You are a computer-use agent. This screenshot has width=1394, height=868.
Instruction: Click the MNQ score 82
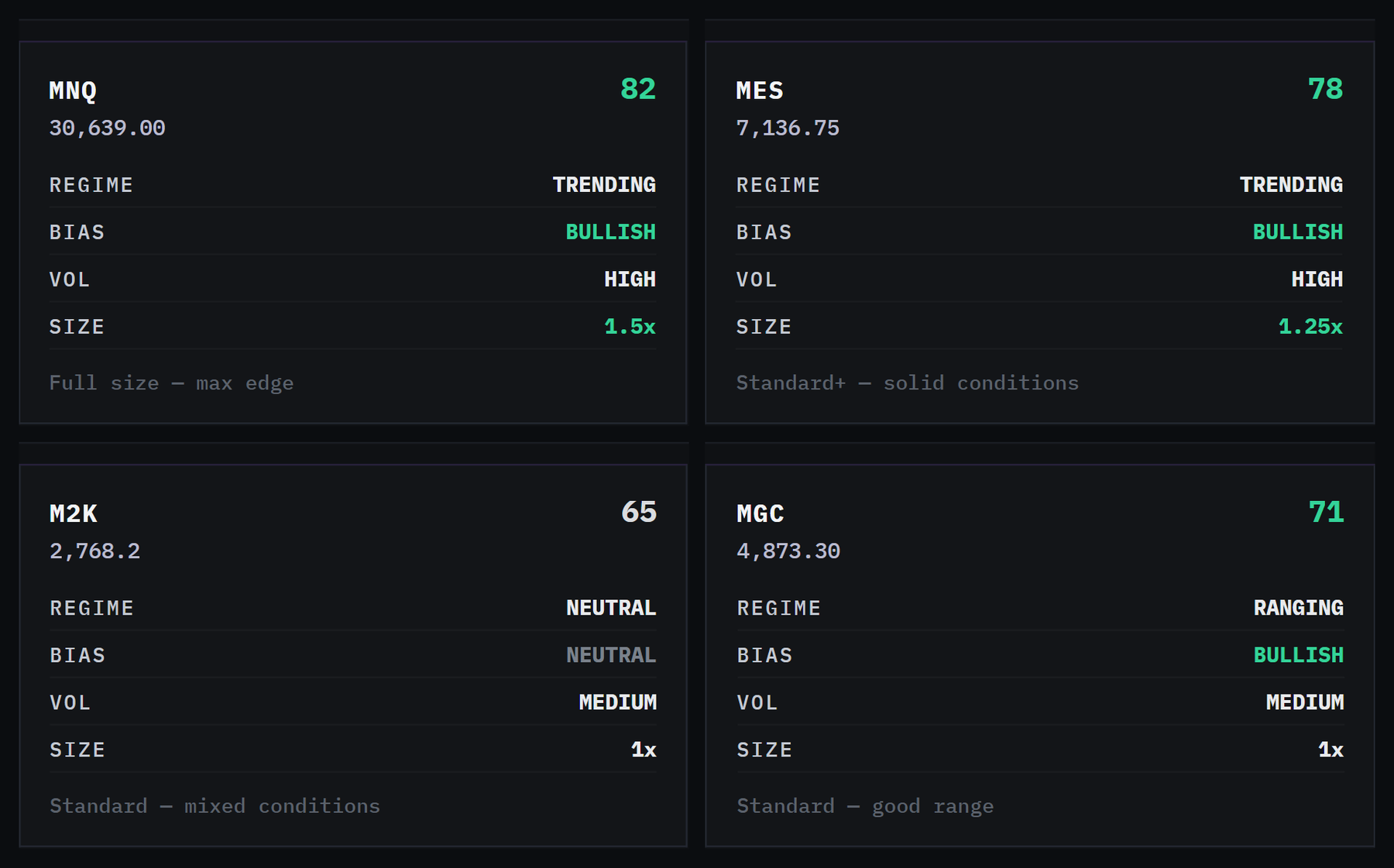click(638, 89)
